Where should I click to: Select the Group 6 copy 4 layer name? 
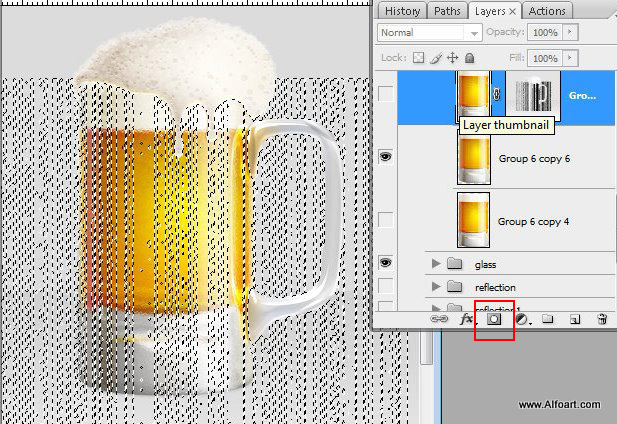[x=533, y=221]
